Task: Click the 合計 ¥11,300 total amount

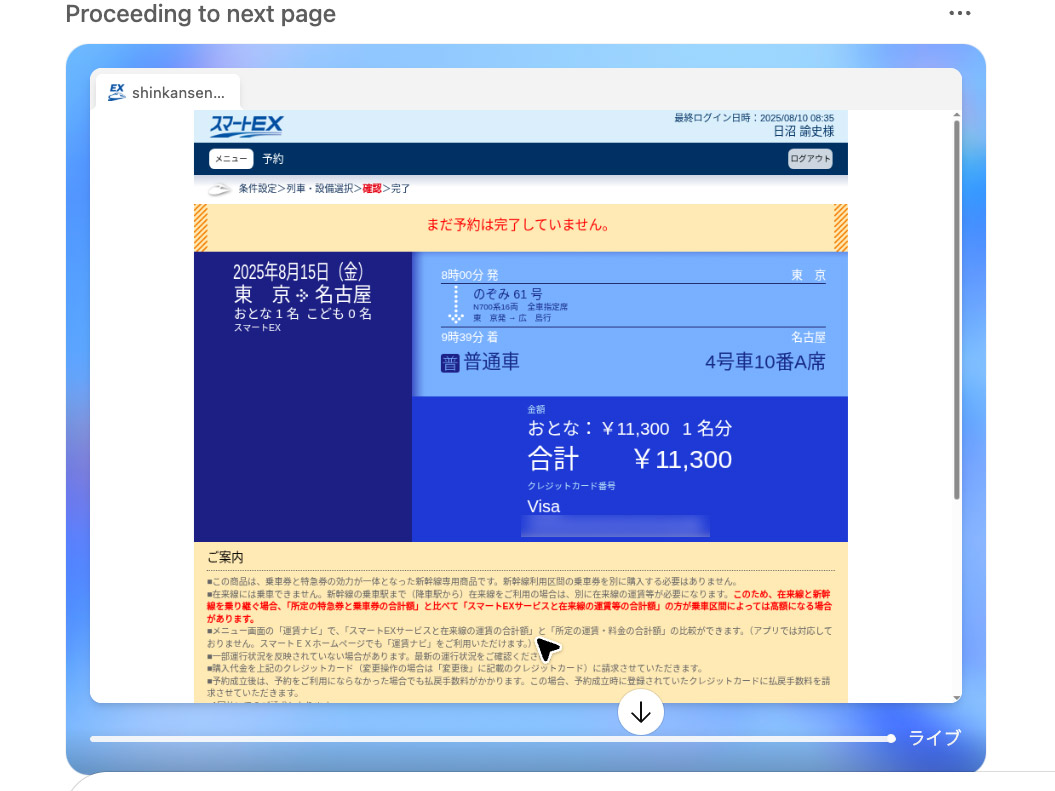Action: (630, 459)
